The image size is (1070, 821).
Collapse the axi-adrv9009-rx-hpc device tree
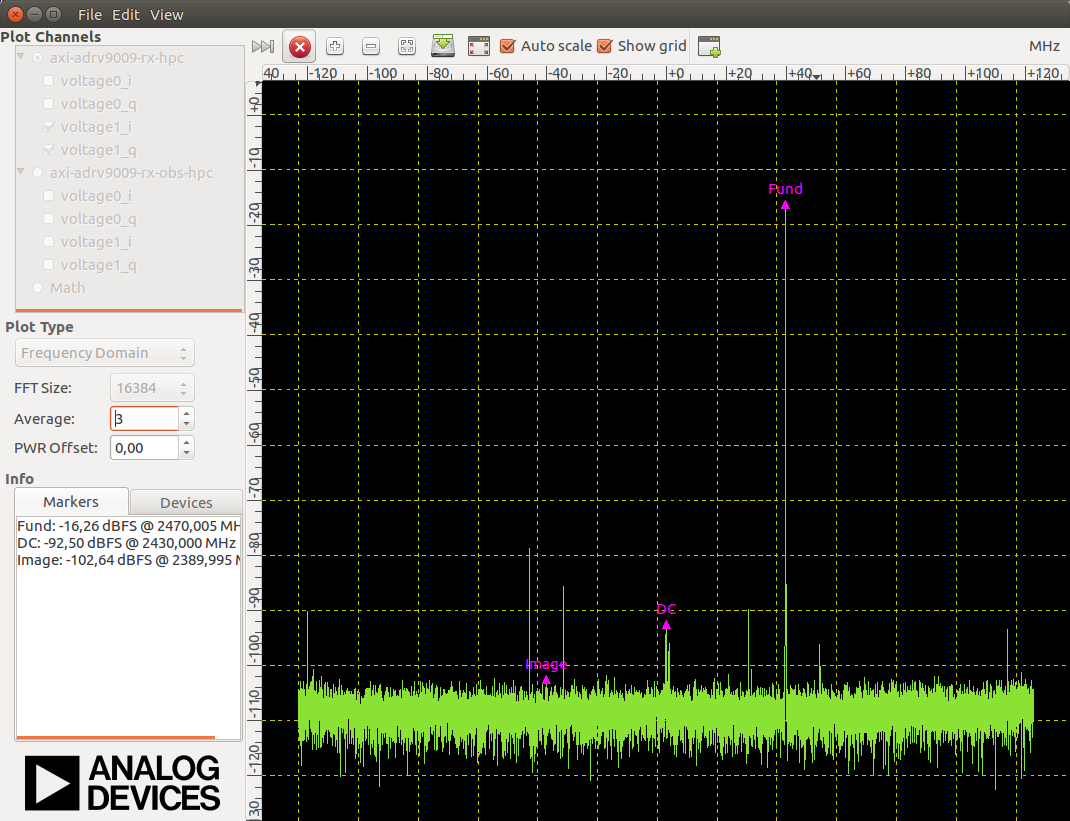point(21,57)
